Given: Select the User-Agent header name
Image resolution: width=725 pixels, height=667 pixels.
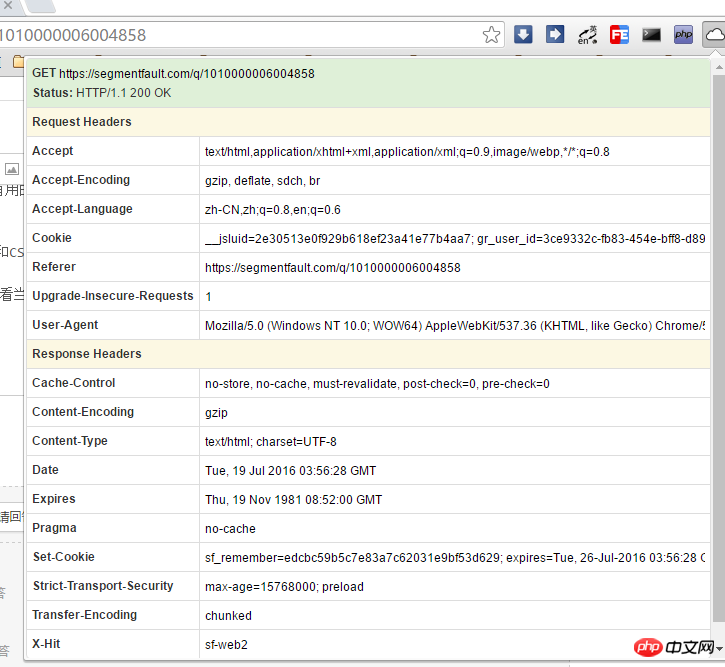Looking at the screenshot, I should [65, 325].
